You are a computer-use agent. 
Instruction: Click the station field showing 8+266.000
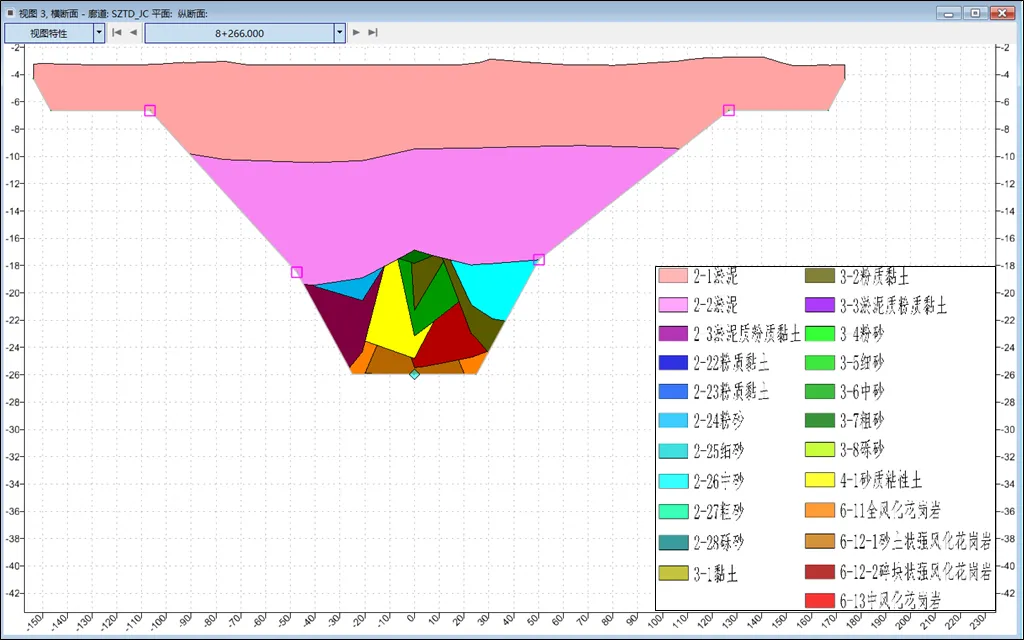coord(239,33)
